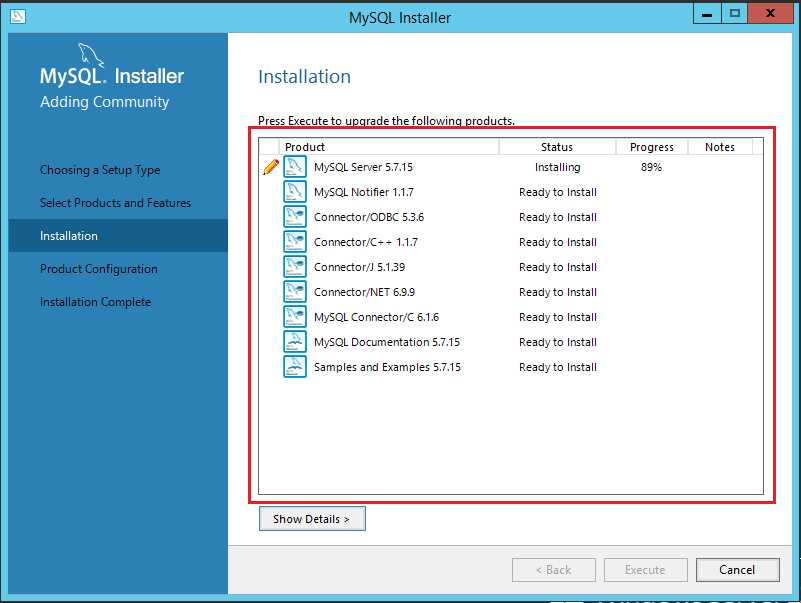Select the Connector/C++ 1.1.7 row text

366,242
